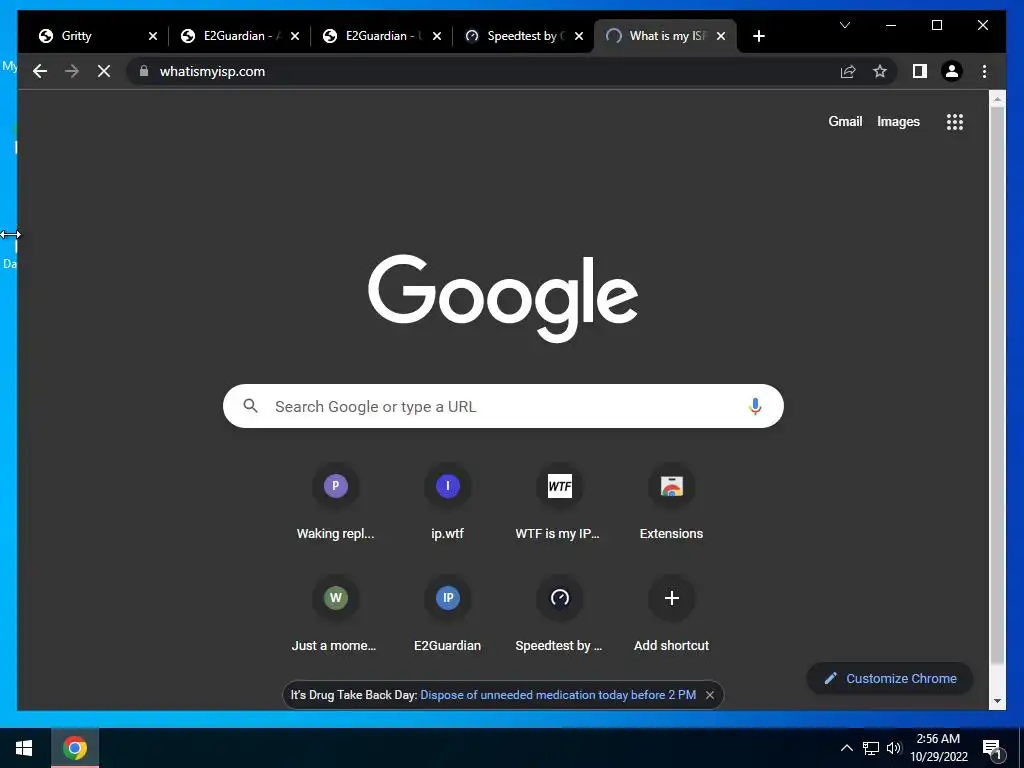
Task: Open the profile avatar menu
Action: [952, 71]
